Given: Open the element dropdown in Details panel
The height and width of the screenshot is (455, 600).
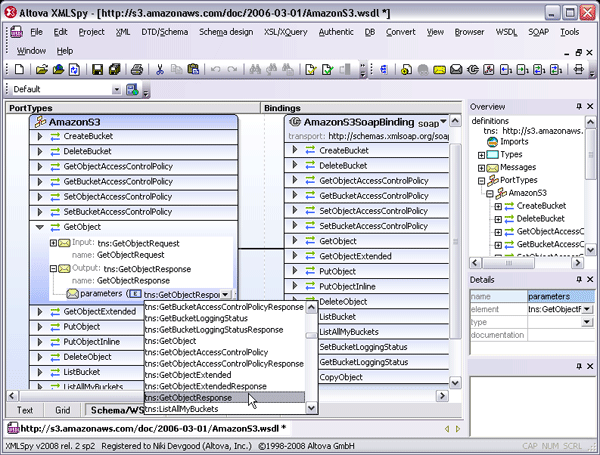Looking at the screenshot, I should pyautogui.click(x=587, y=309).
